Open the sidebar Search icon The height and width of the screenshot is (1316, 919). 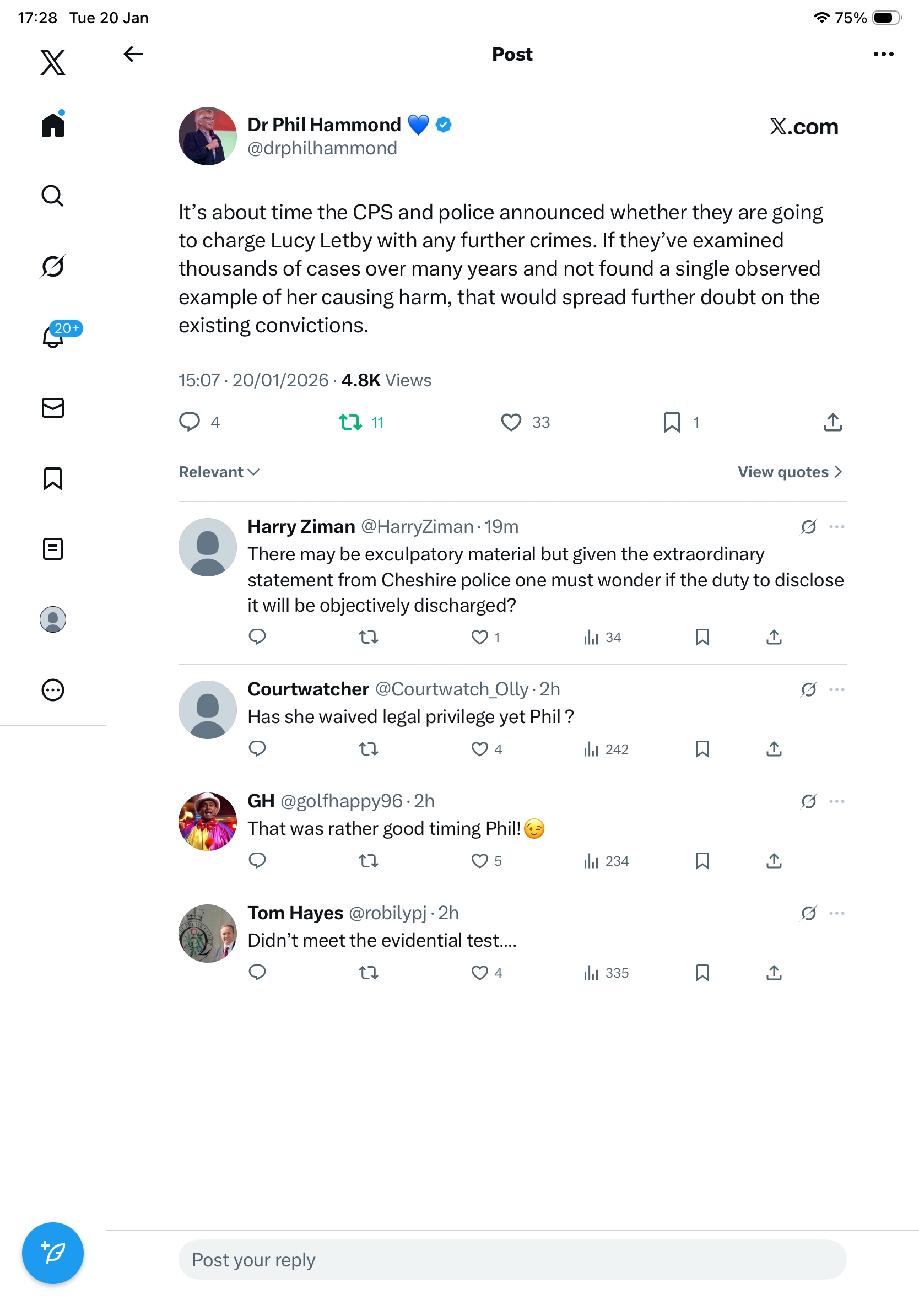coord(53,196)
